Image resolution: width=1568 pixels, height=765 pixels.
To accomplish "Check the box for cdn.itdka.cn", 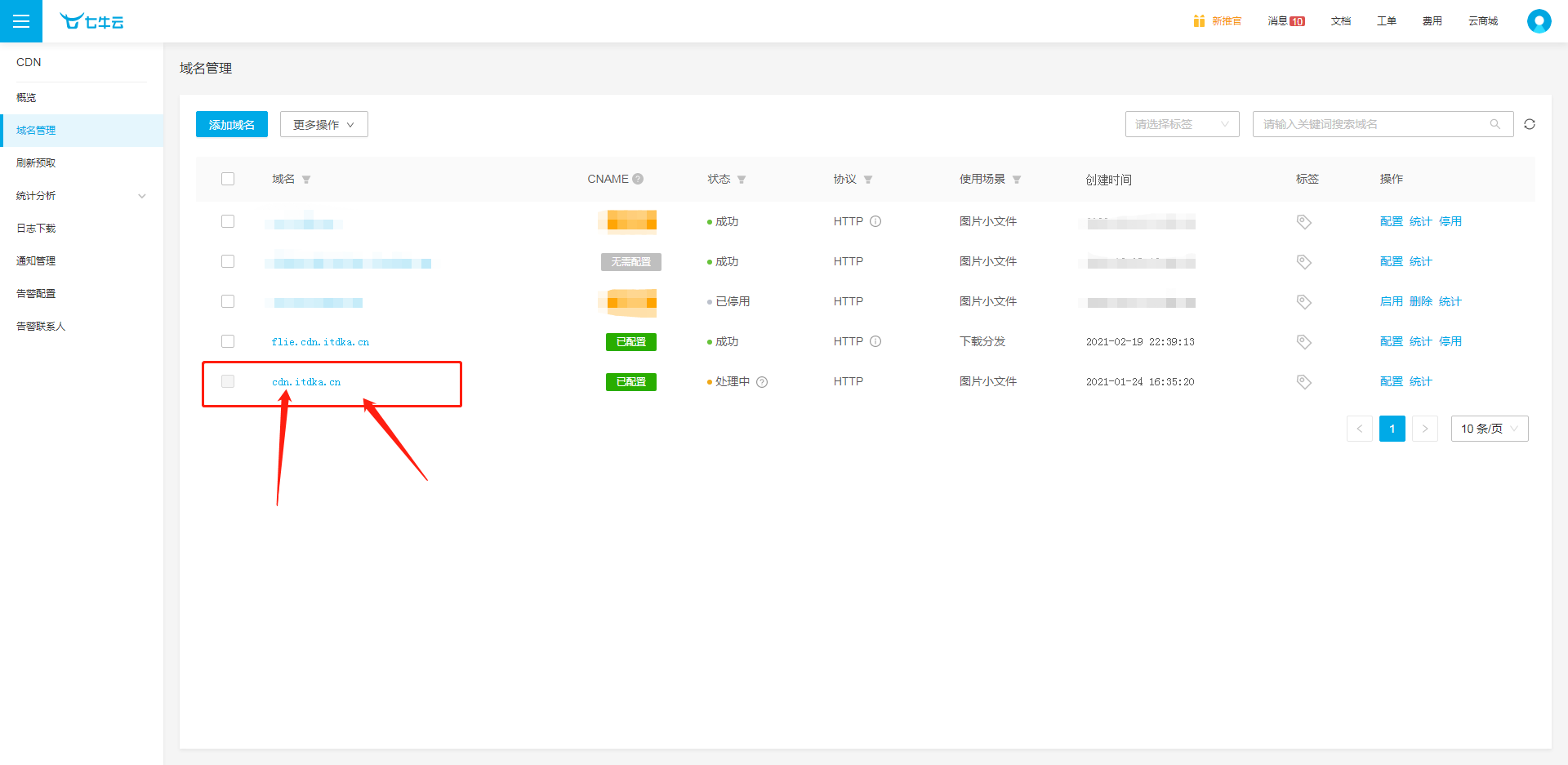I will coord(228,381).
